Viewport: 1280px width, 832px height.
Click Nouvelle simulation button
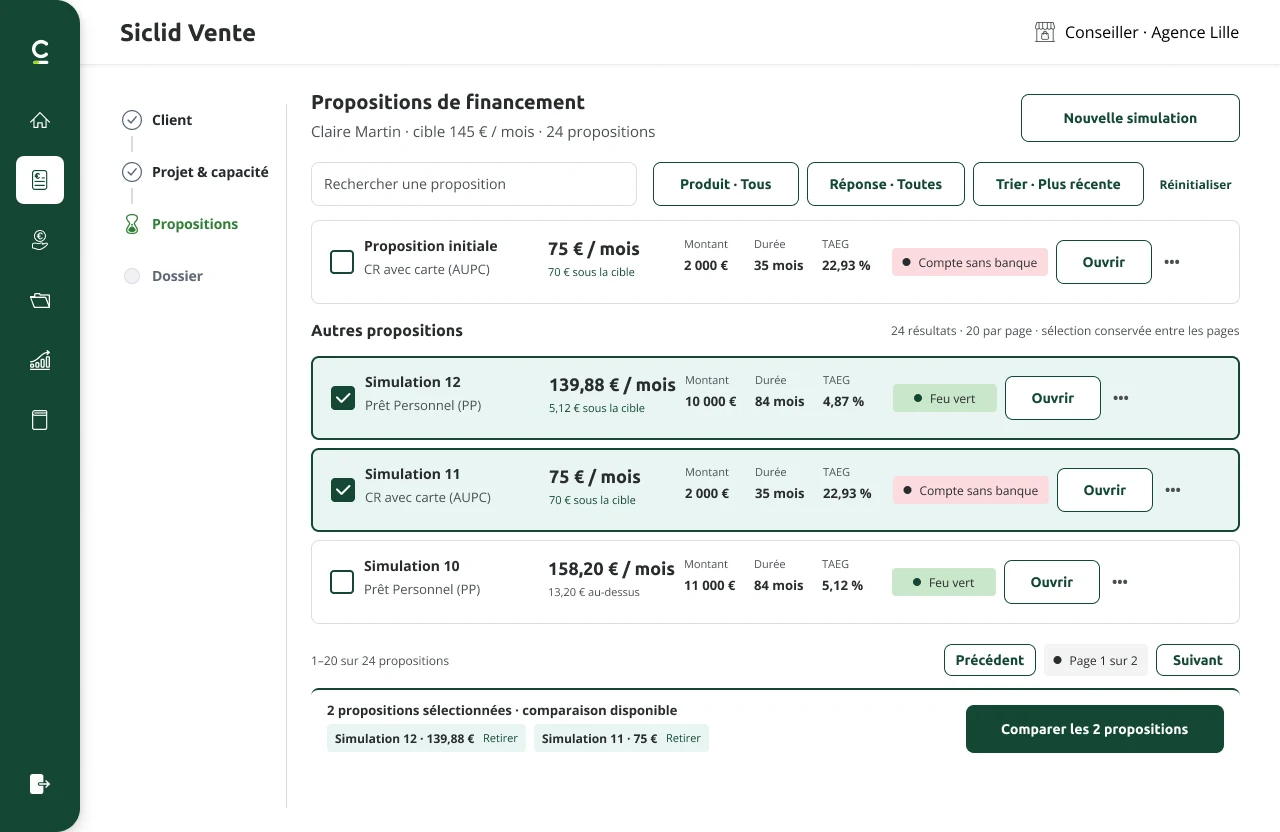(1130, 118)
